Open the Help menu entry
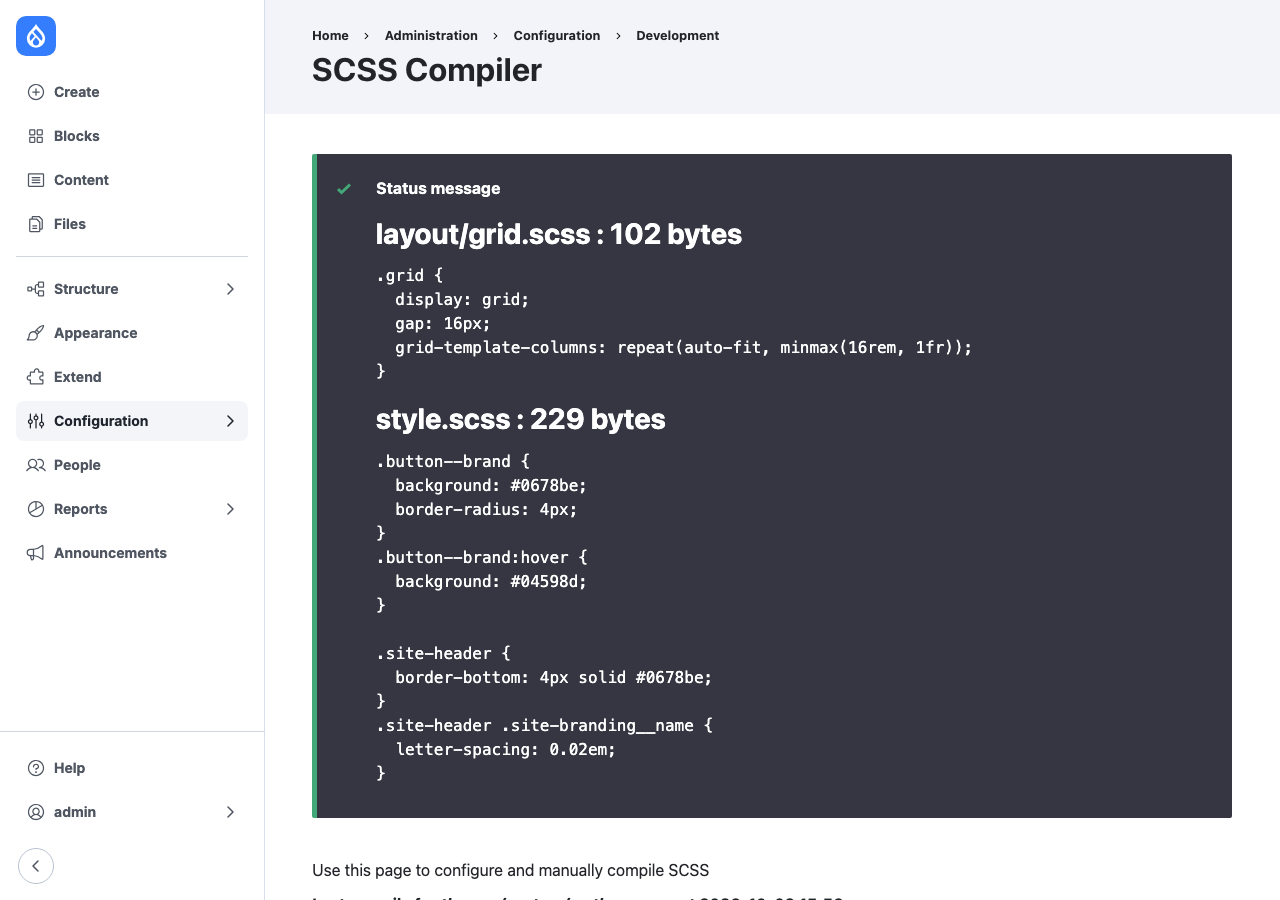 click(132, 768)
